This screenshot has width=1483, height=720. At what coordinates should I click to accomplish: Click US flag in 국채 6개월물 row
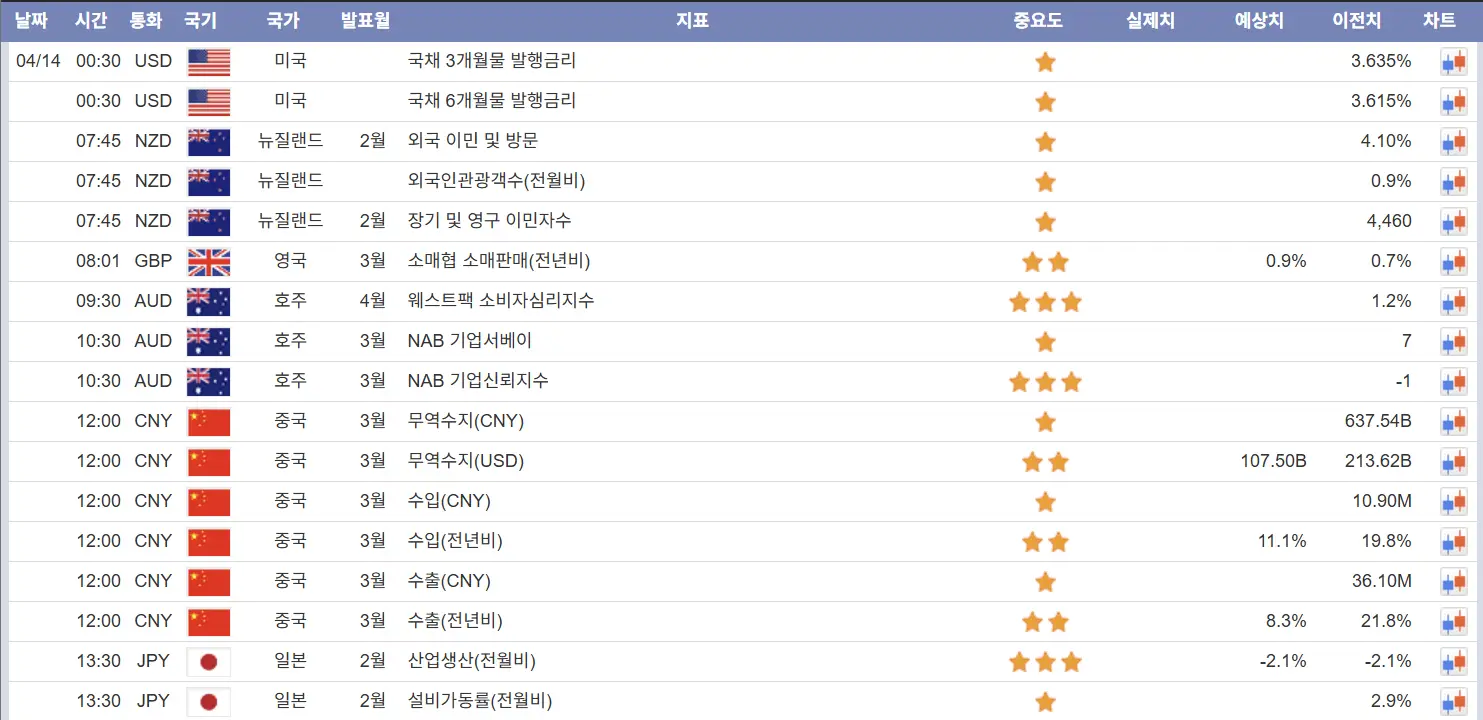209,102
